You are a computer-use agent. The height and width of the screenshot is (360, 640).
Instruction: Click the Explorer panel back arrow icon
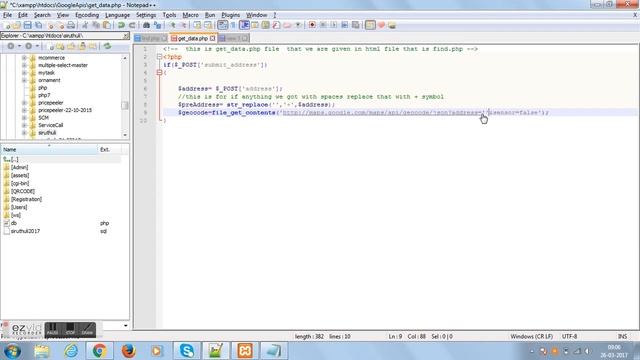pos(11,46)
